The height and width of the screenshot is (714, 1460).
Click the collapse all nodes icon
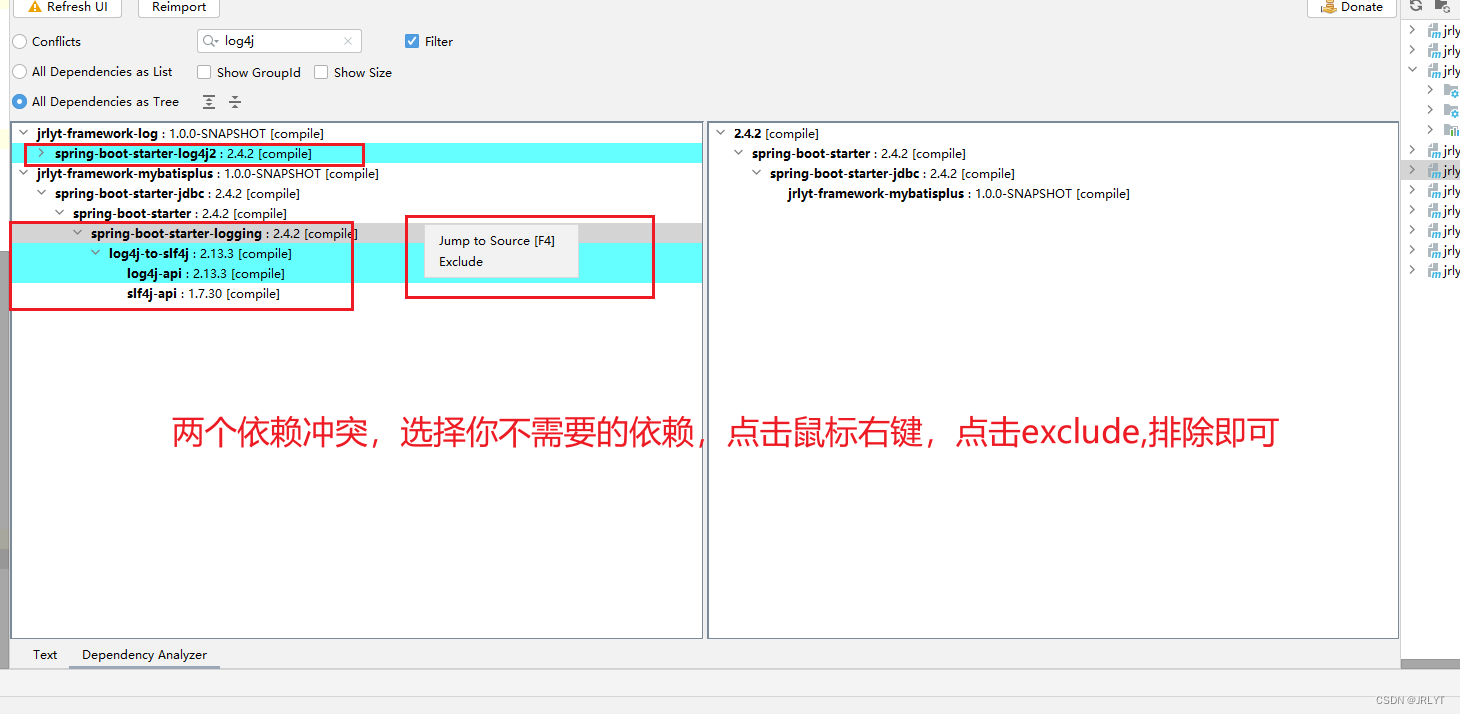(234, 101)
